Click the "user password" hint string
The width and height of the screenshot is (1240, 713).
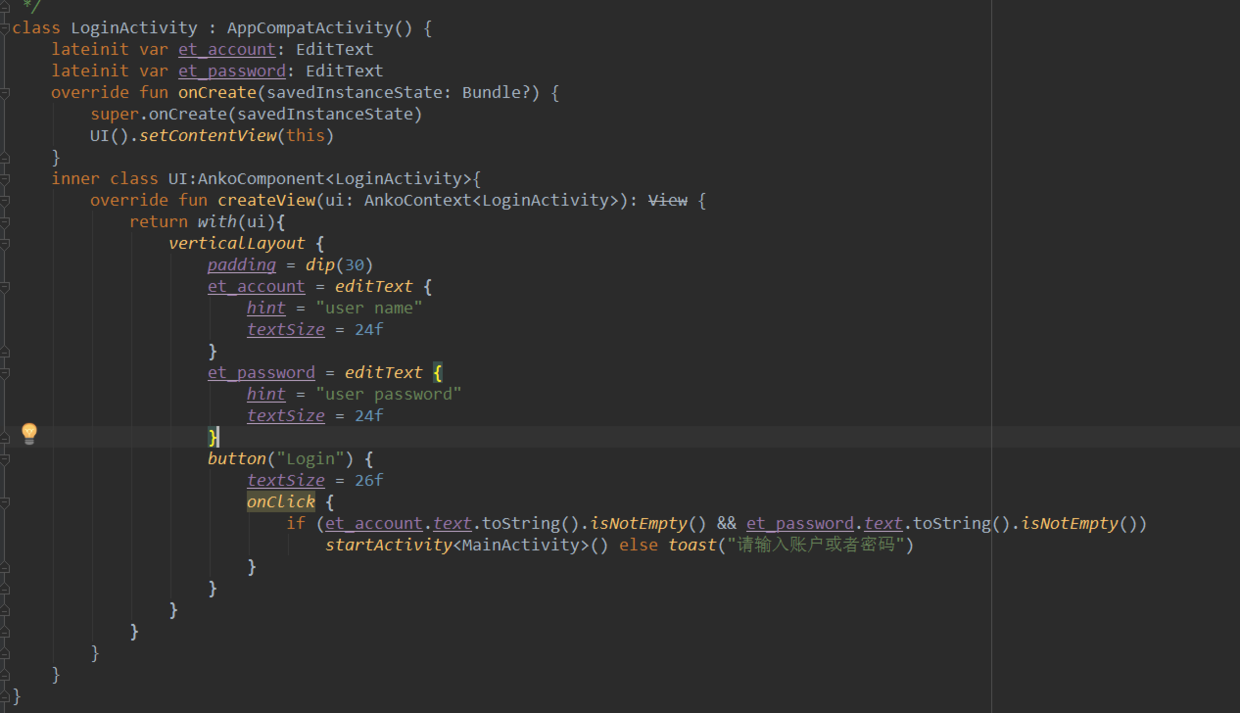[388, 394]
